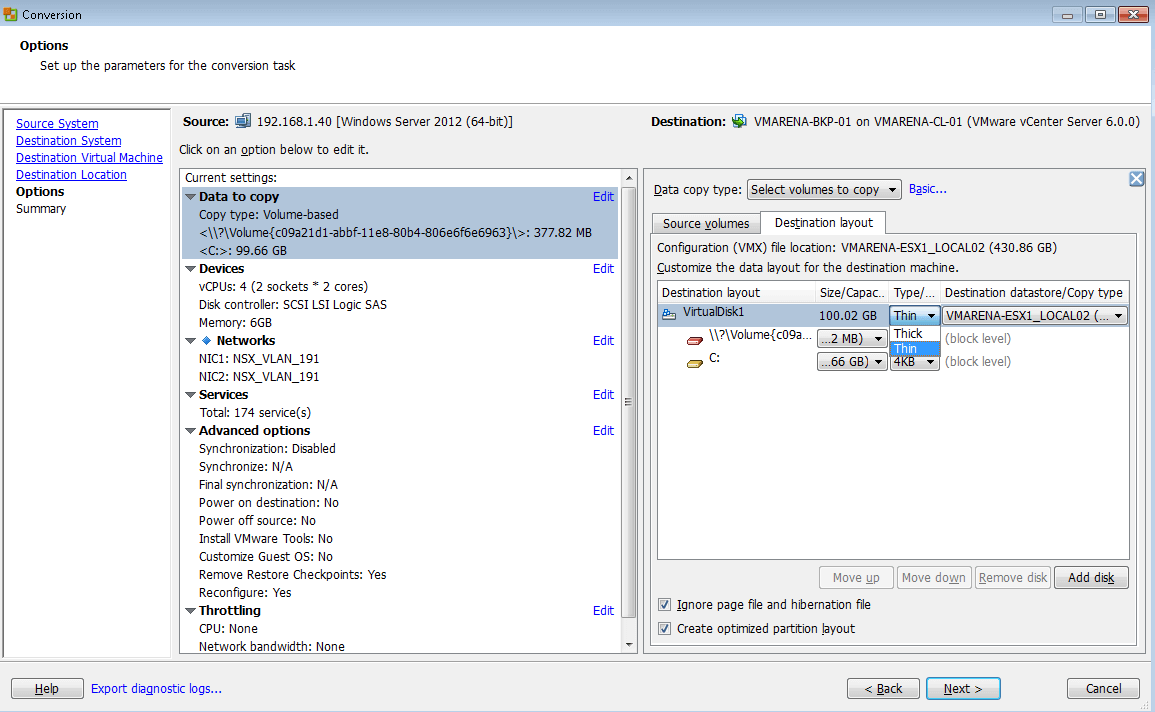
Task: Open the C: volume size dropdown
Action: click(852, 362)
